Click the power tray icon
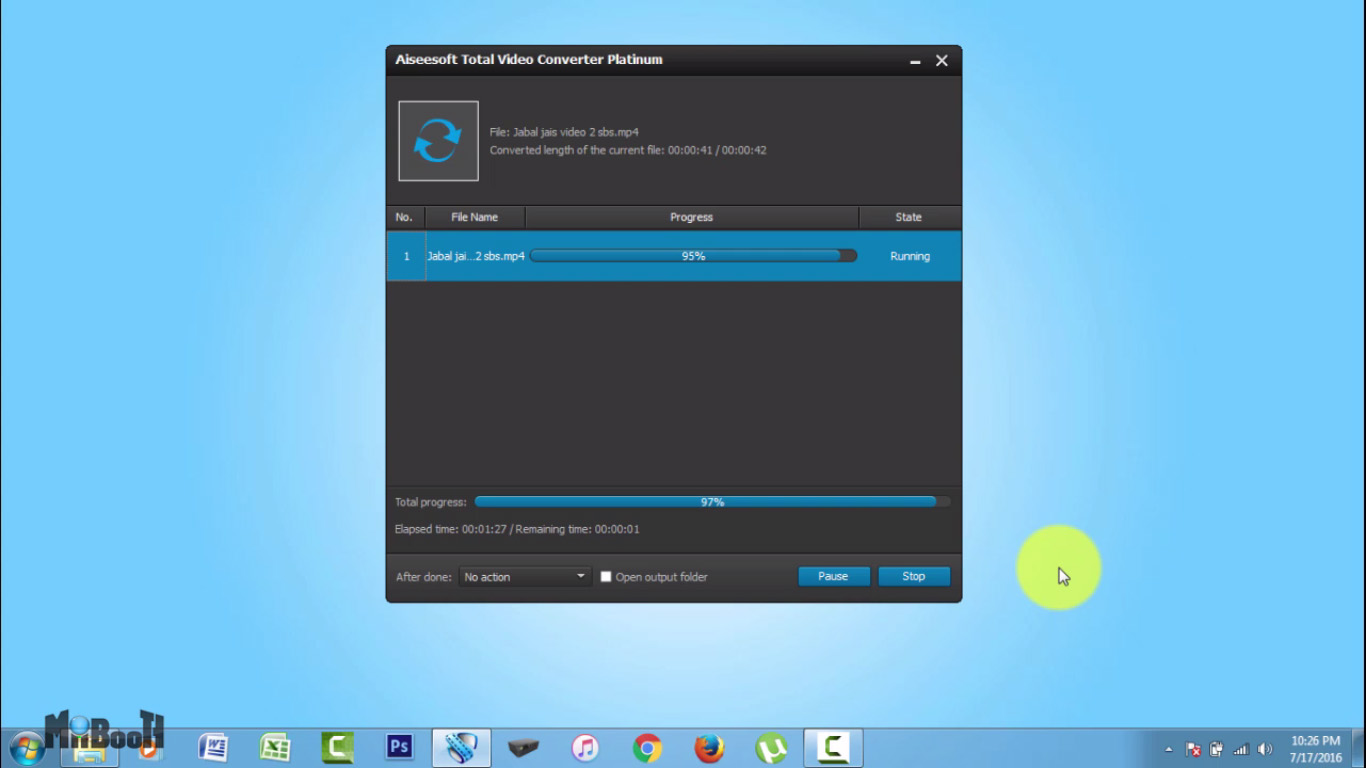 (x=1217, y=749)
